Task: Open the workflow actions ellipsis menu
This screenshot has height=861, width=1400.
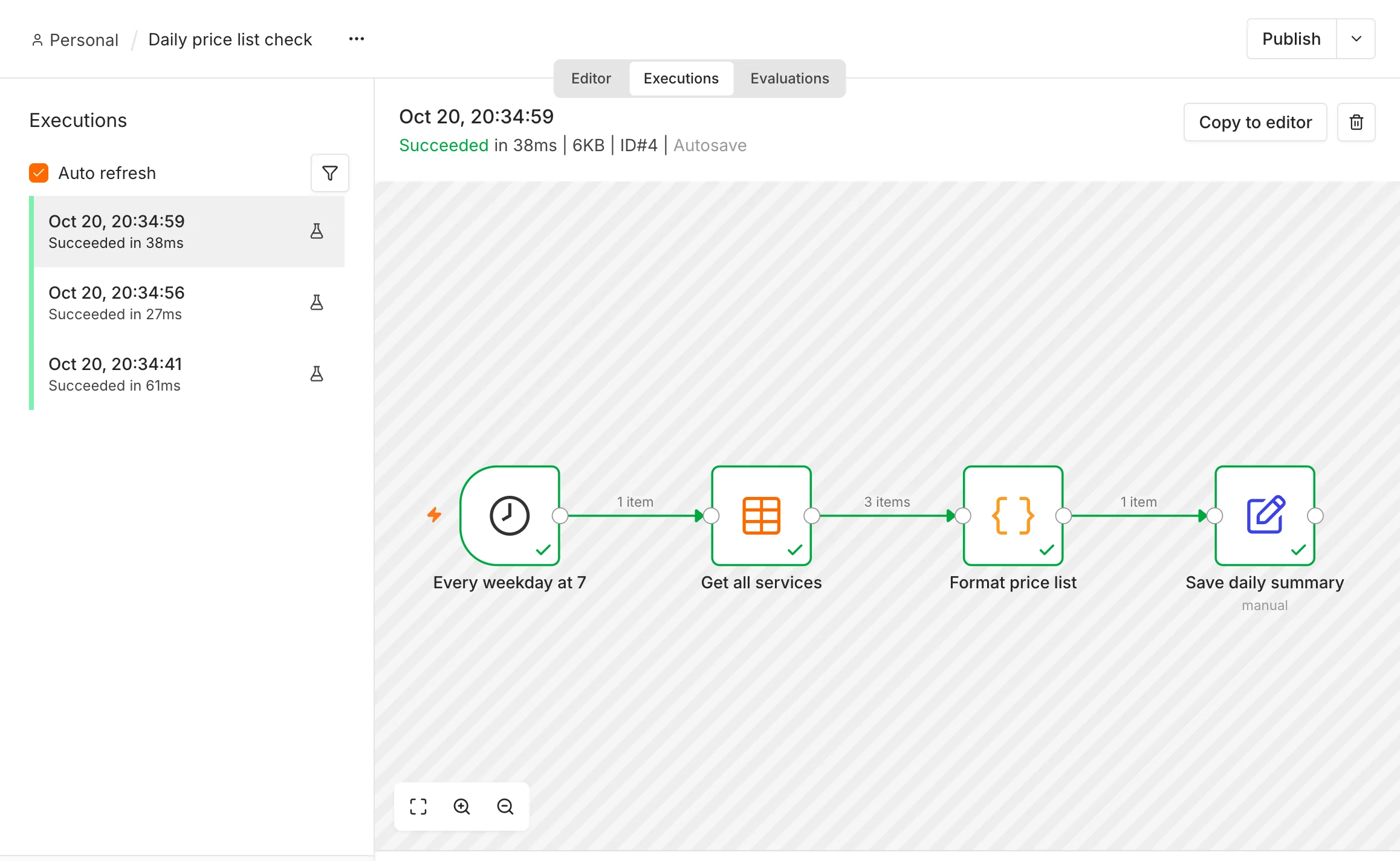Action: click(x=357, y=39)
